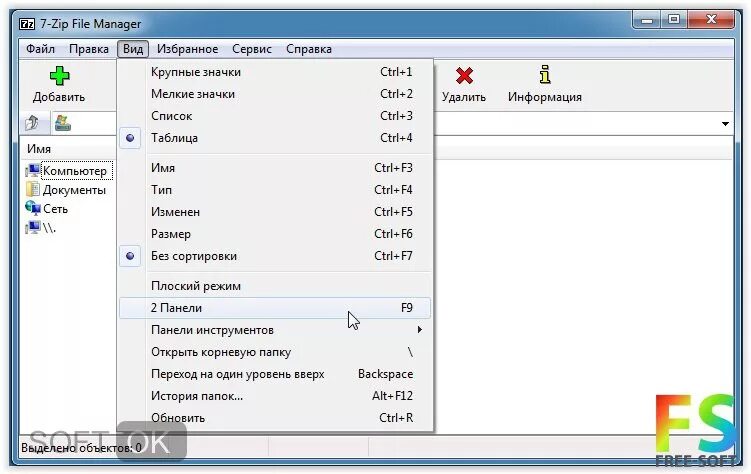Choose Мелкие значки view mode
The width and height of the screenshot is (751, 474).
pos(275,94)
